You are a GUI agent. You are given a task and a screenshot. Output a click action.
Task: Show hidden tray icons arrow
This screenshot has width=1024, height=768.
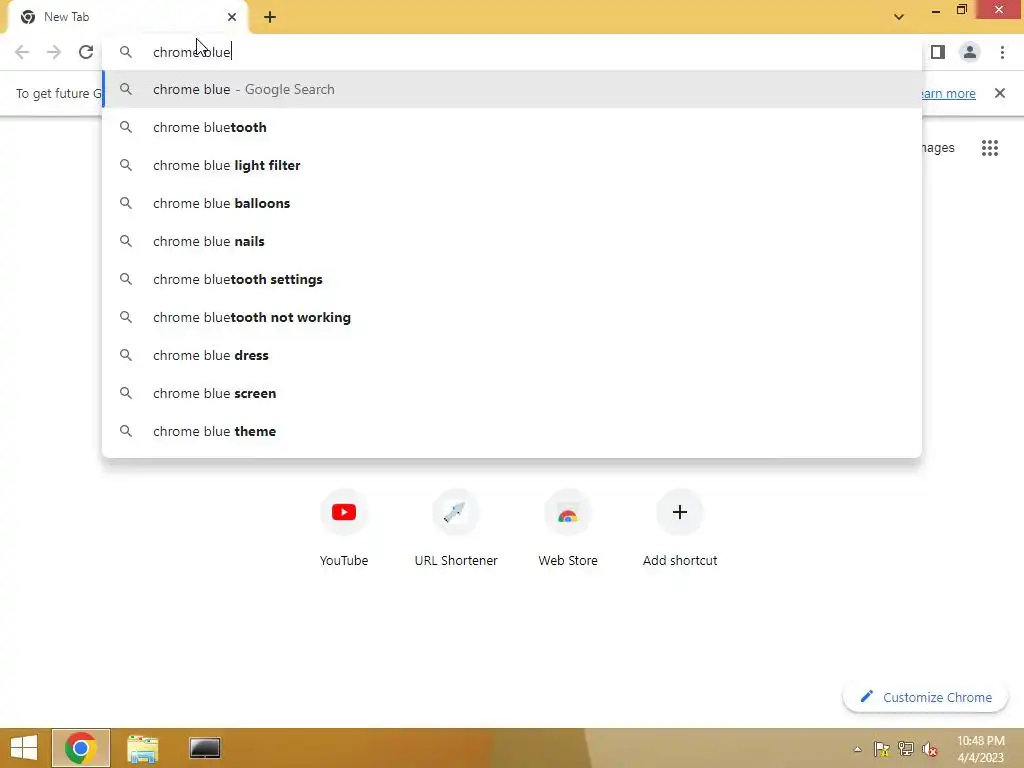[857, 749]
